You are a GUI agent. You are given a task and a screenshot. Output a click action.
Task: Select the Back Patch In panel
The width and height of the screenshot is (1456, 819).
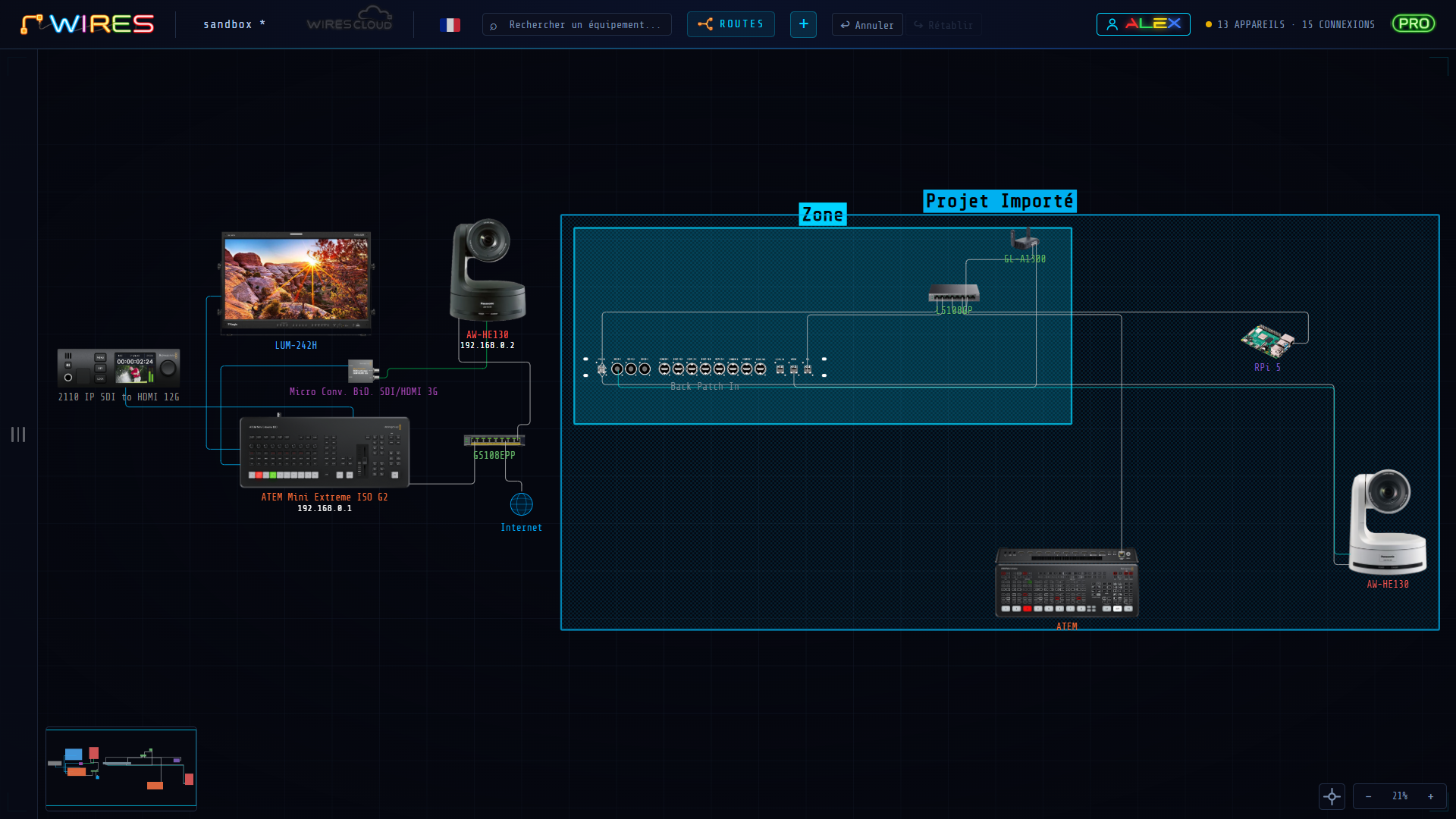click(x=704, y=369)
